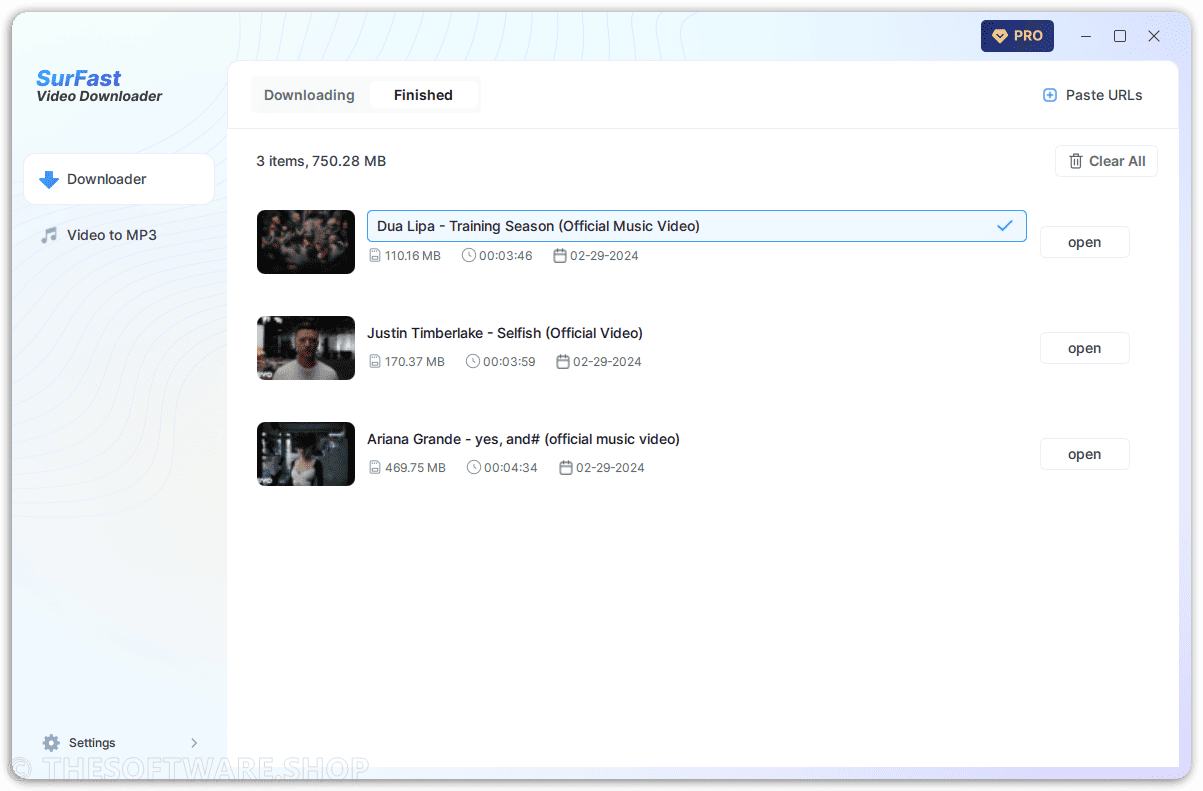This screenshot has height=791, width=1203.
Task: Open Settings in the sidebar
Action: pos(119,743)
